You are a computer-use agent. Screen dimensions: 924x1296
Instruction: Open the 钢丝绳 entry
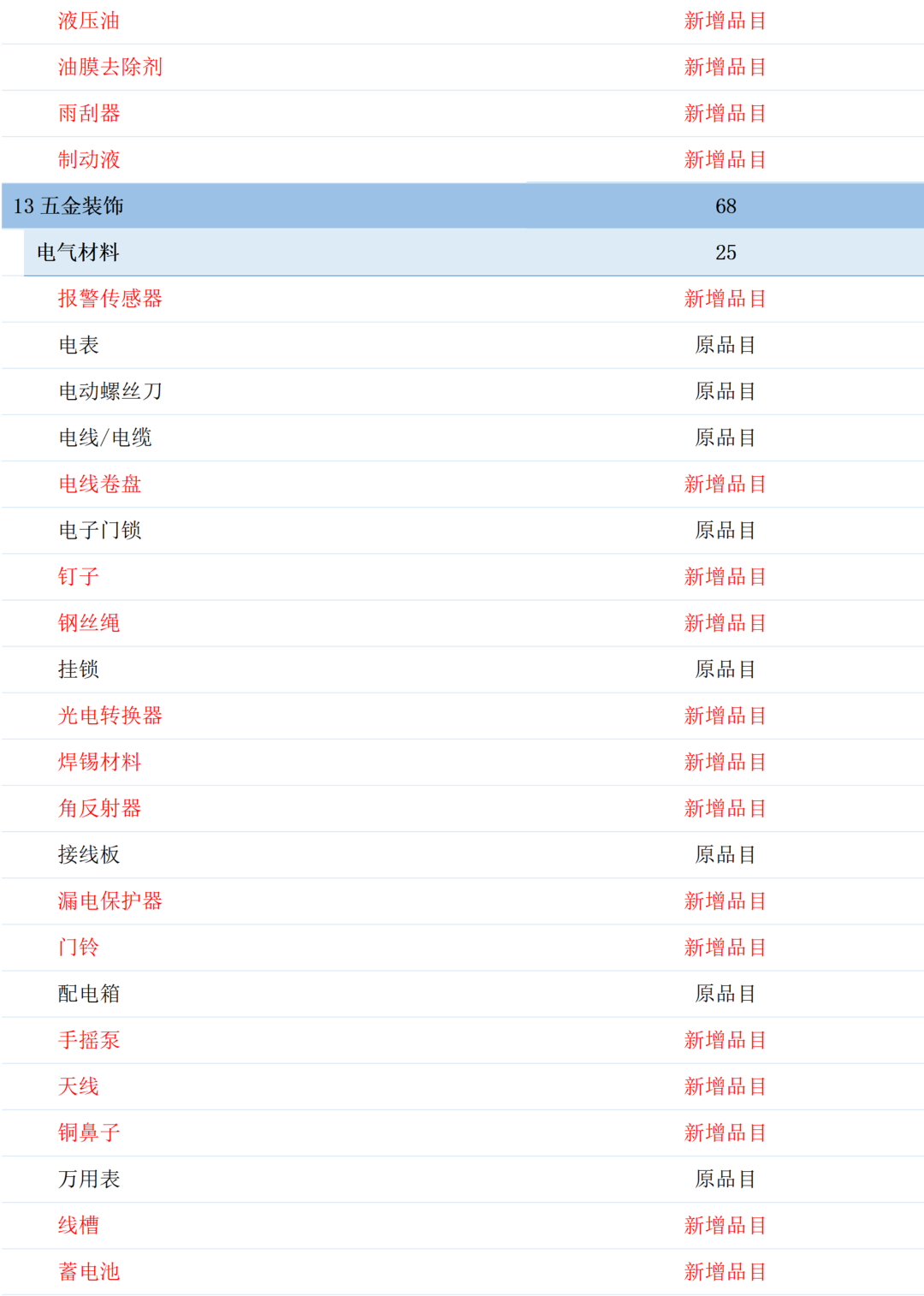point(88,622)
